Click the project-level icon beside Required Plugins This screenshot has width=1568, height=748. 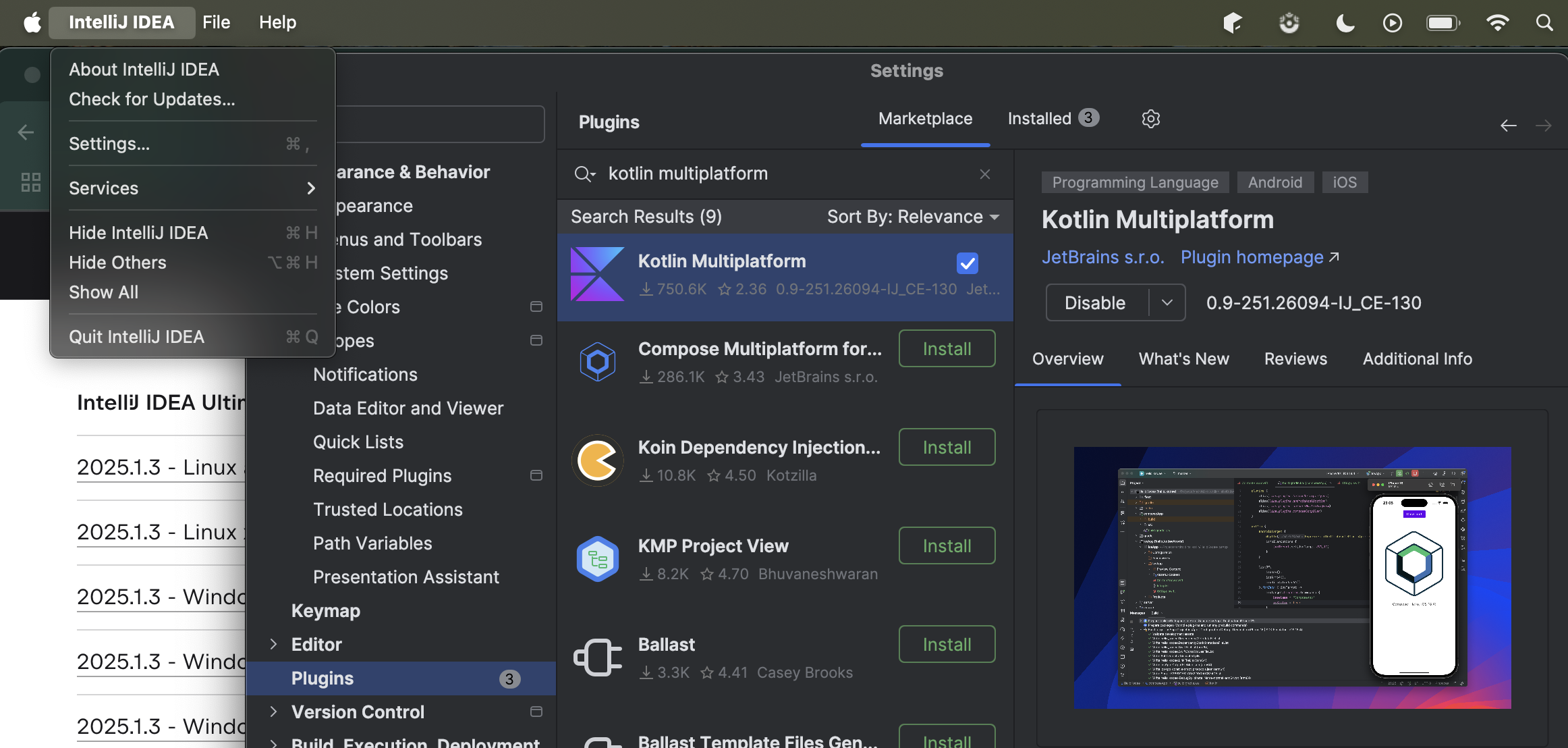click(536, 476)
